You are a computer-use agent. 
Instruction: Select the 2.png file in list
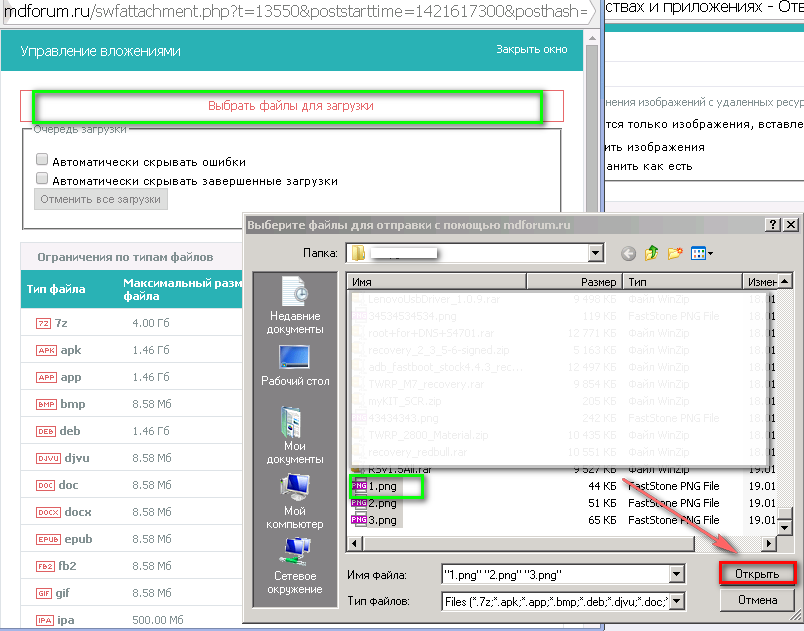click(x=382, y=503)
